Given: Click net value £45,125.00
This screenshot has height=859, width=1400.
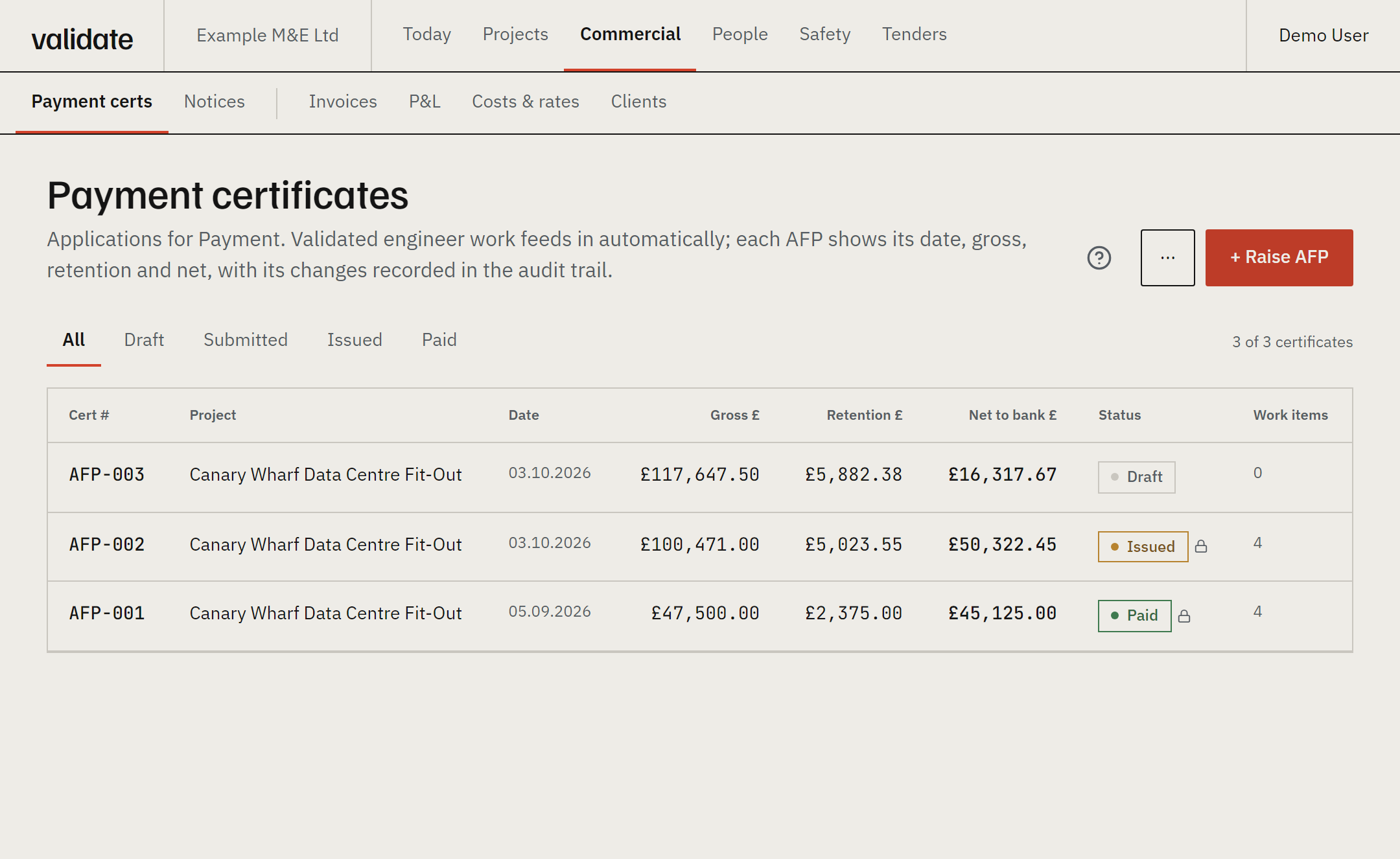Looking at the screenshot, I should (x=1002, y=613).
